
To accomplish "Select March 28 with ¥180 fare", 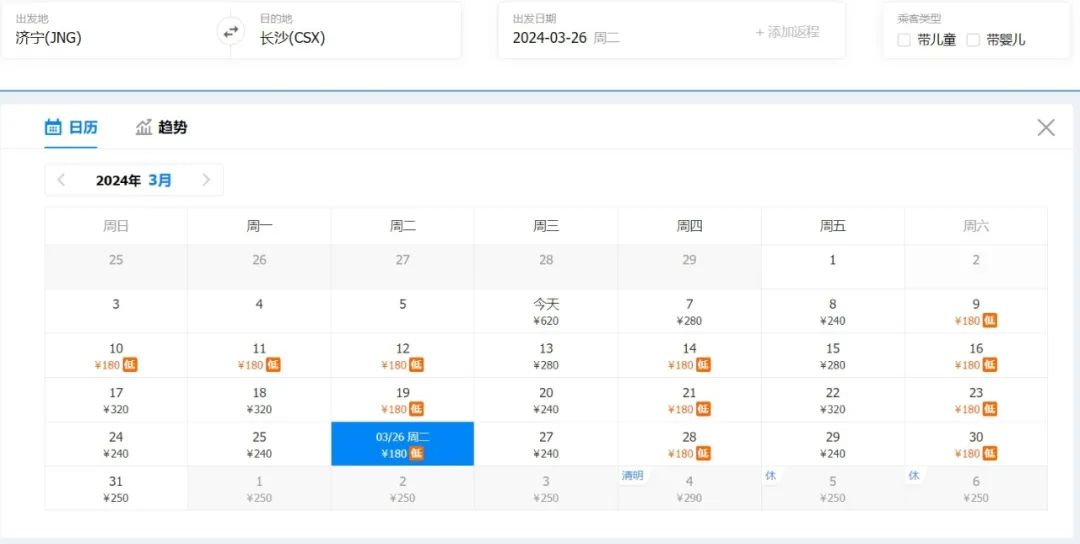I will click(x=689, y=444).
